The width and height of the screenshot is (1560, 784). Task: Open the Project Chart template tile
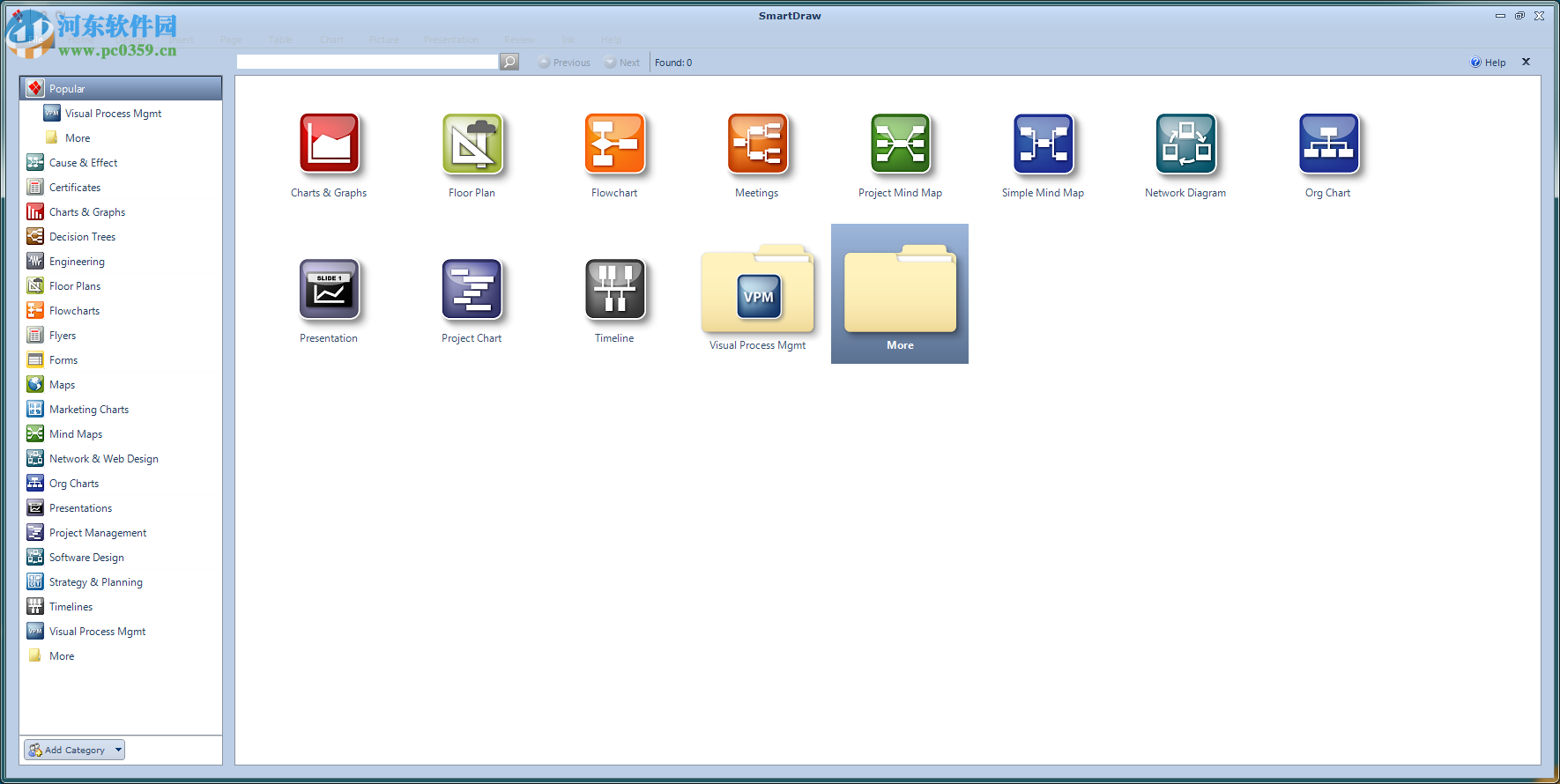[x=472, y=300]
